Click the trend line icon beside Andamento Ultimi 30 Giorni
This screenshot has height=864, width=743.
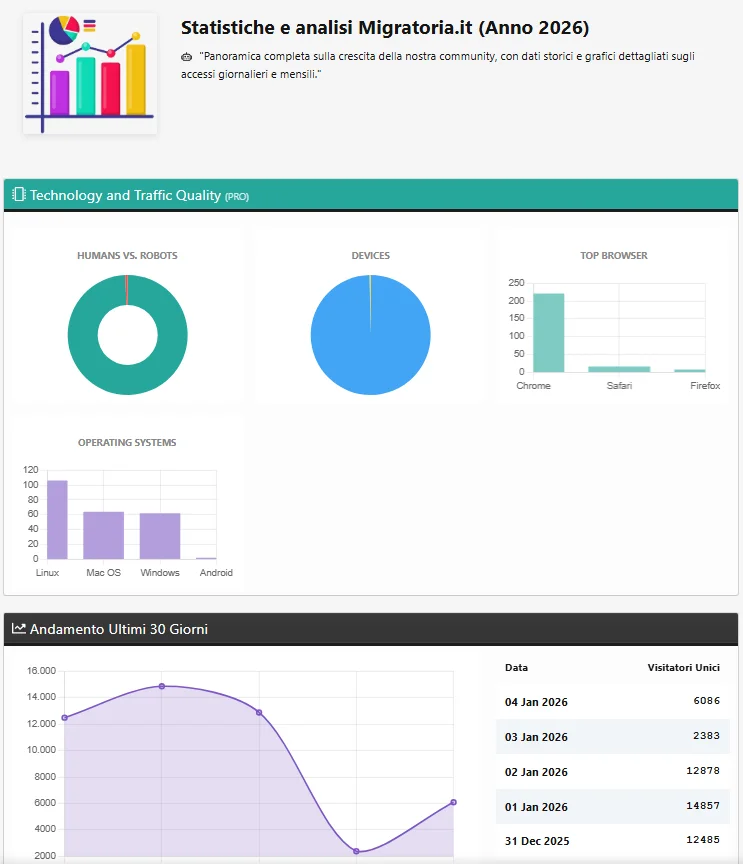18,629
